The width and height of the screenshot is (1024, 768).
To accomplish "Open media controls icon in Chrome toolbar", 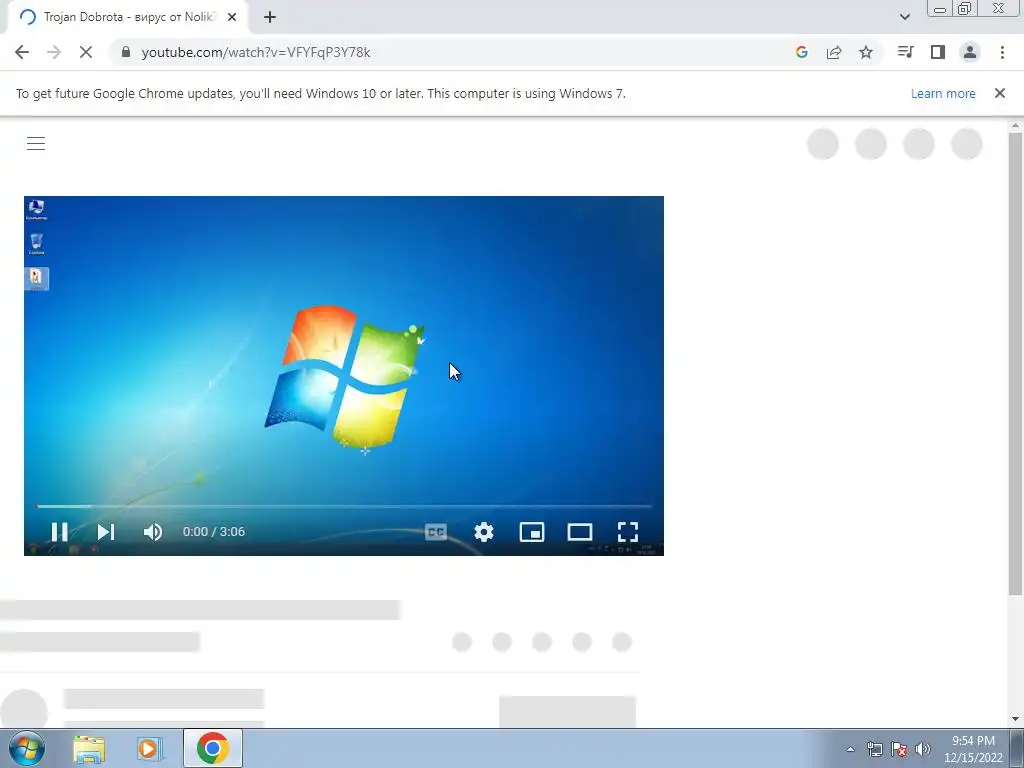I will [905, 52].
